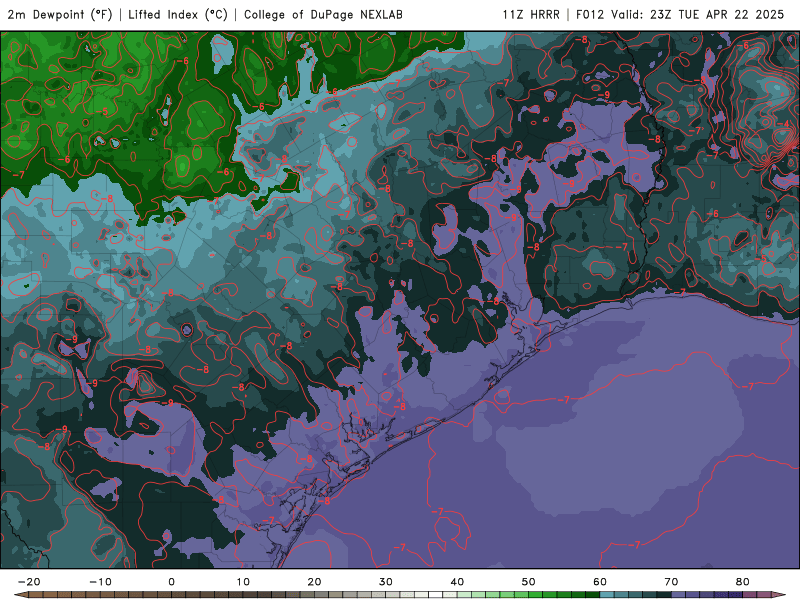
Task: Click the 20 label on the color scale
Action: click(314, 582)
